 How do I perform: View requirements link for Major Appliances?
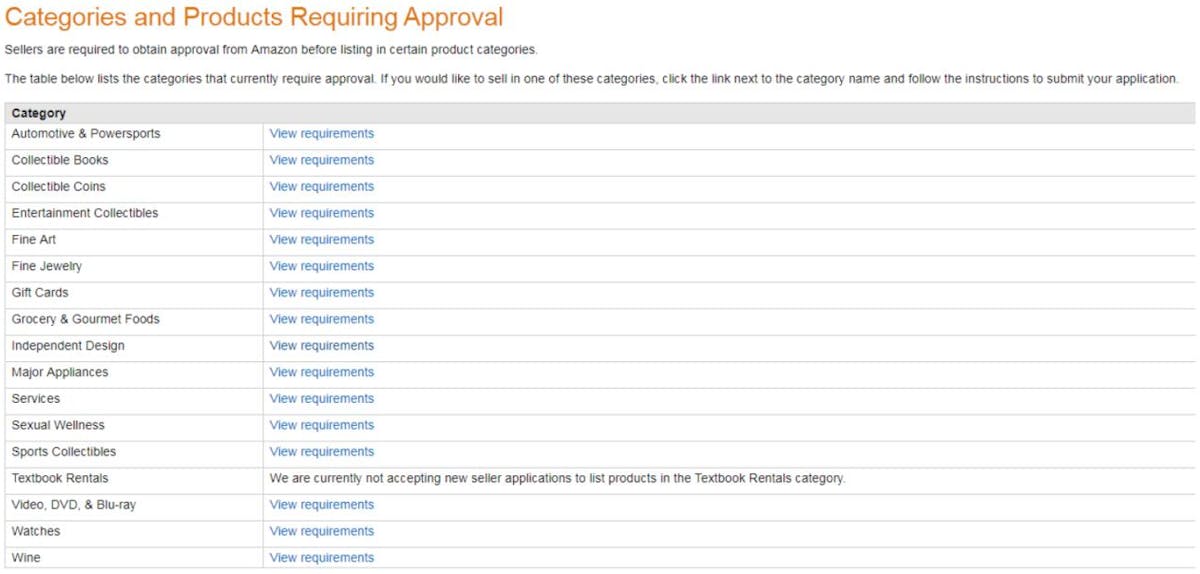(x=321, y=372)
